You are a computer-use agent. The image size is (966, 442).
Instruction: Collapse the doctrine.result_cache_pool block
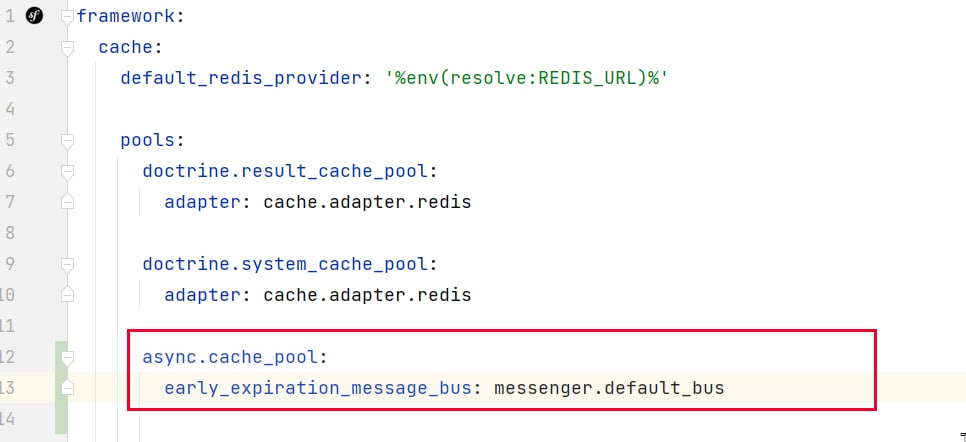click(67, 172)
